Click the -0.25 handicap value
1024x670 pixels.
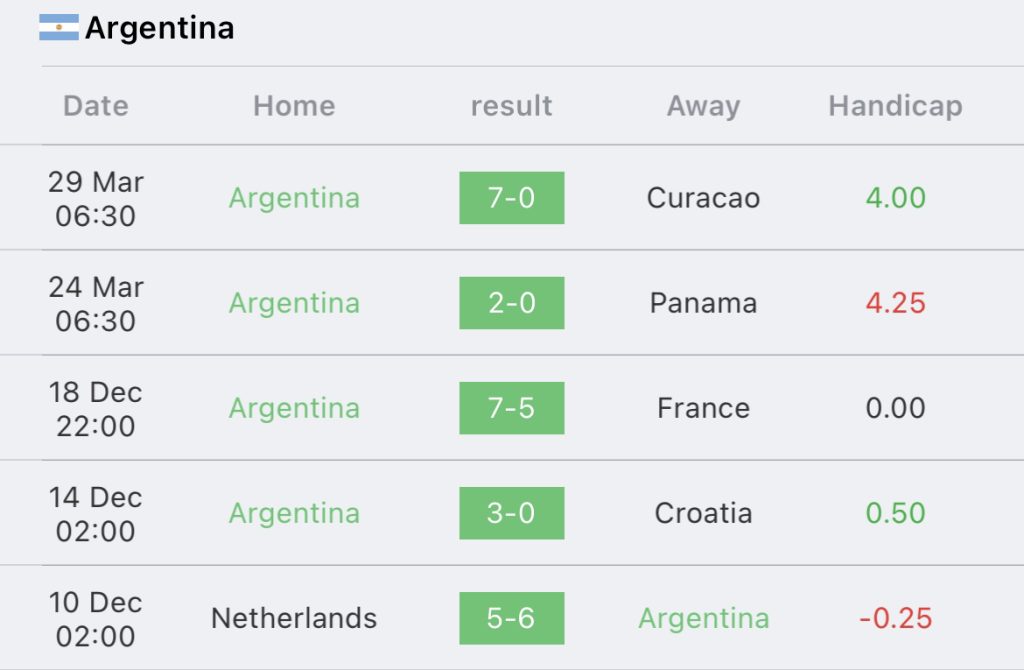[x=895, y=618]
